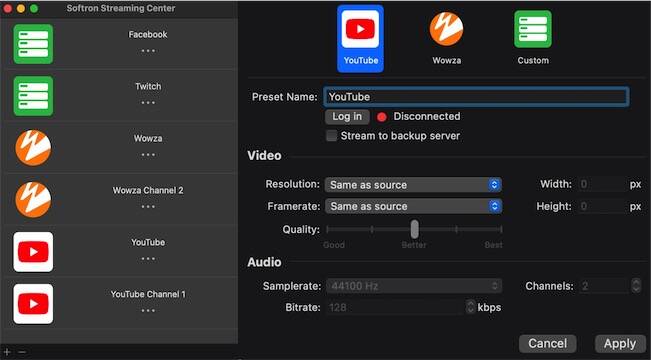Open the YouTube preset ellipsis options
Image resolution: width=651 pixels, height=360 pixels.
pos(148,259)
